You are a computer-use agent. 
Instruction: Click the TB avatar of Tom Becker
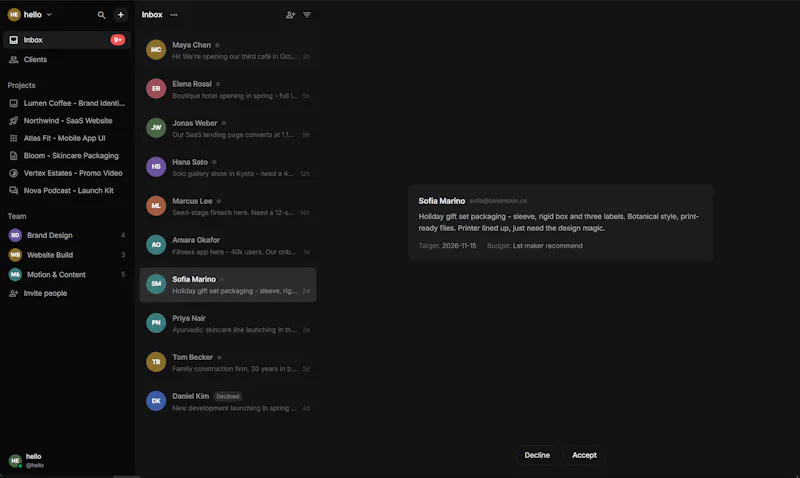pos(156,362)
